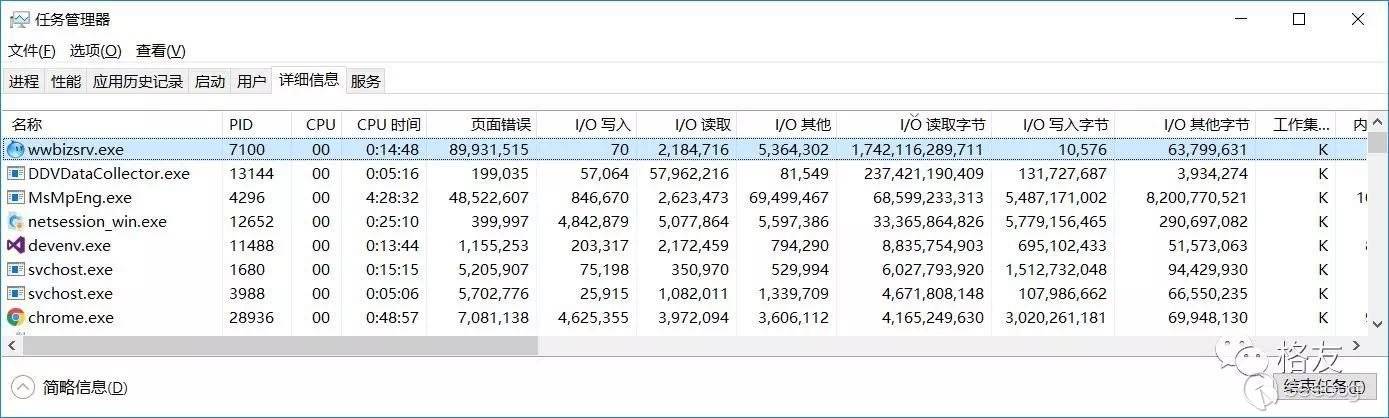The image size is (1389, 418).
Task: Collapse to fewer details with arrow icon
Action: click(x=22, y=387)
